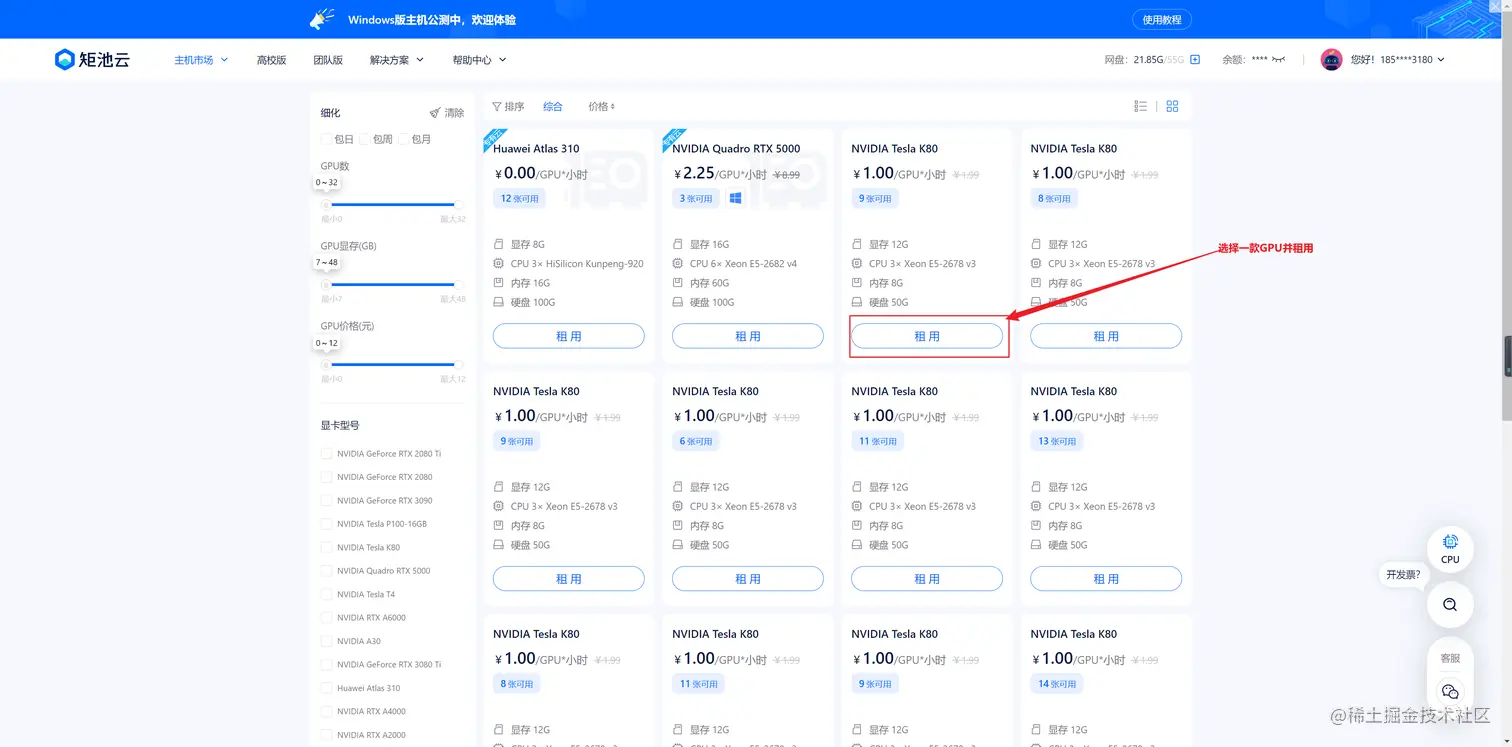The width and height of the screenshot is (1512, 747).
Task: Click 硬盘 disk icon on Huawei Atlas 310 card
Action: (x=499, y=302)
